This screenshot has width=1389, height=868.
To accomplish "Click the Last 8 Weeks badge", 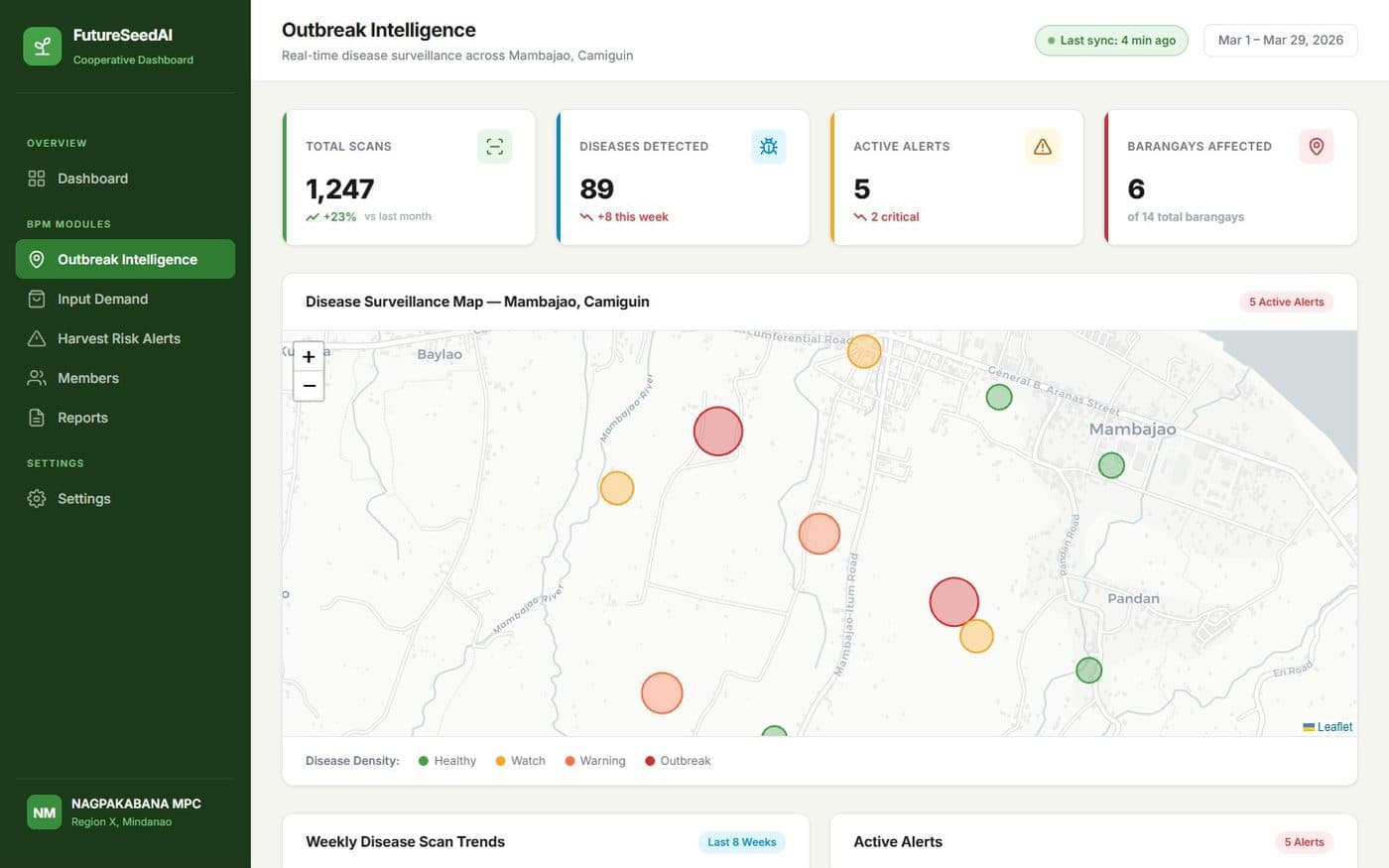I will tap(742, 842).
